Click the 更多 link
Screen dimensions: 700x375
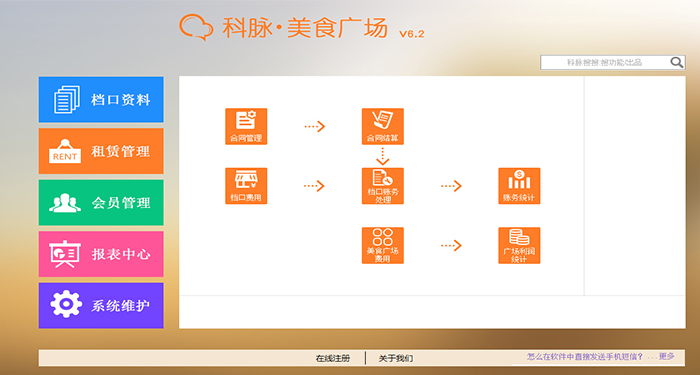667,356
